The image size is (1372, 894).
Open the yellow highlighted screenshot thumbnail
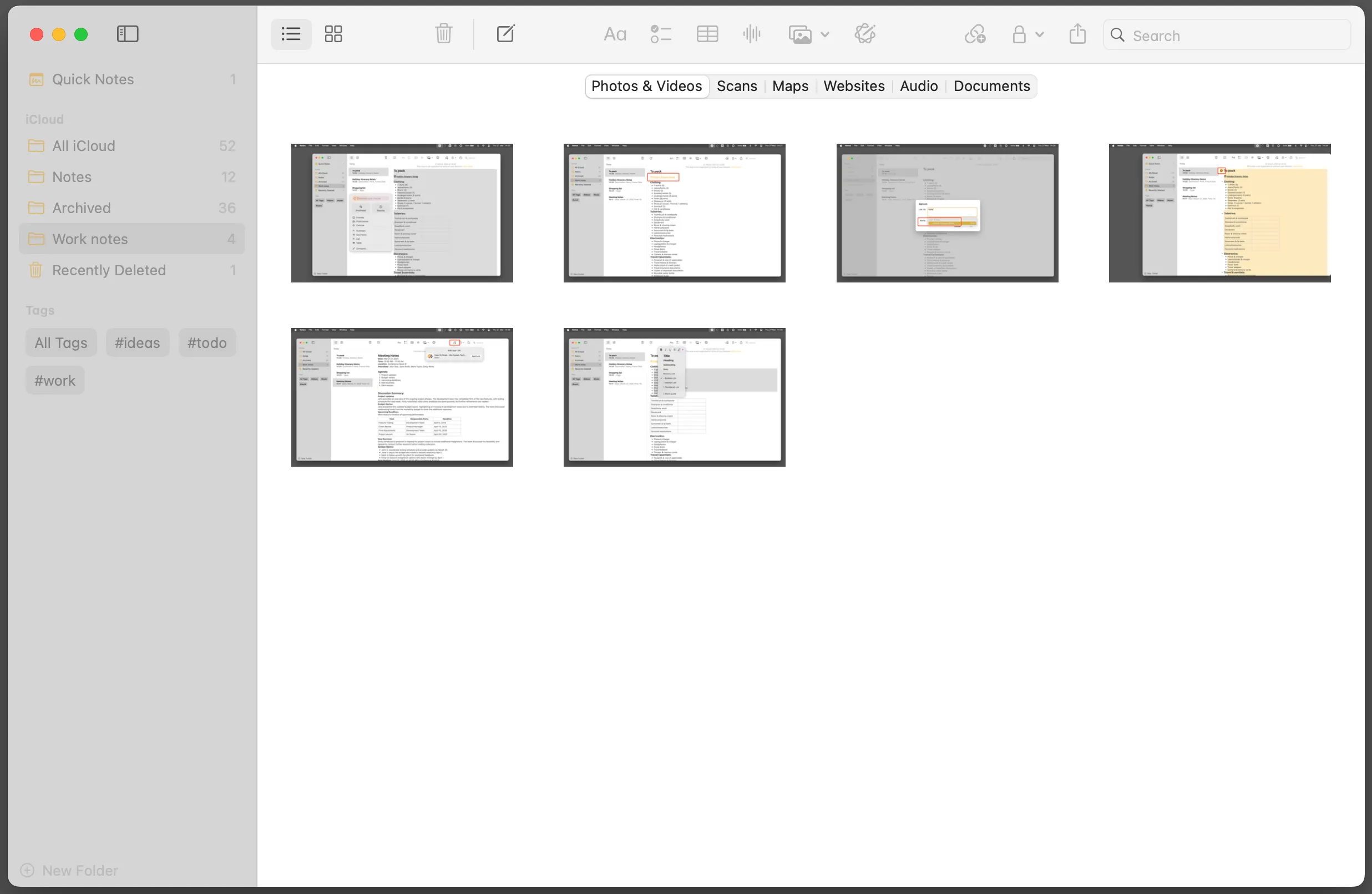click(x=1219, y=213)
